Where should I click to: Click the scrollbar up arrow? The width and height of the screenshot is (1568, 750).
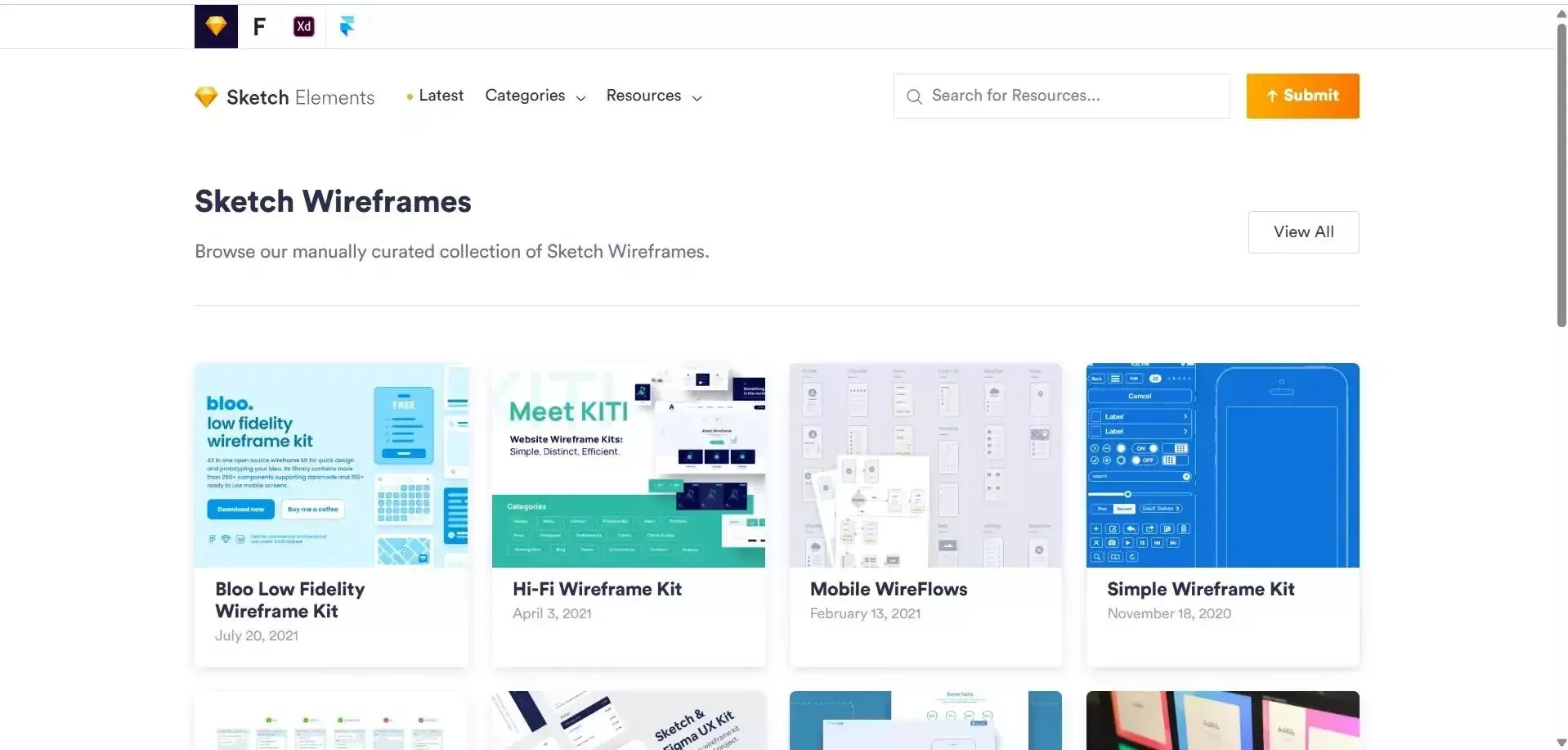(1561, 14)
